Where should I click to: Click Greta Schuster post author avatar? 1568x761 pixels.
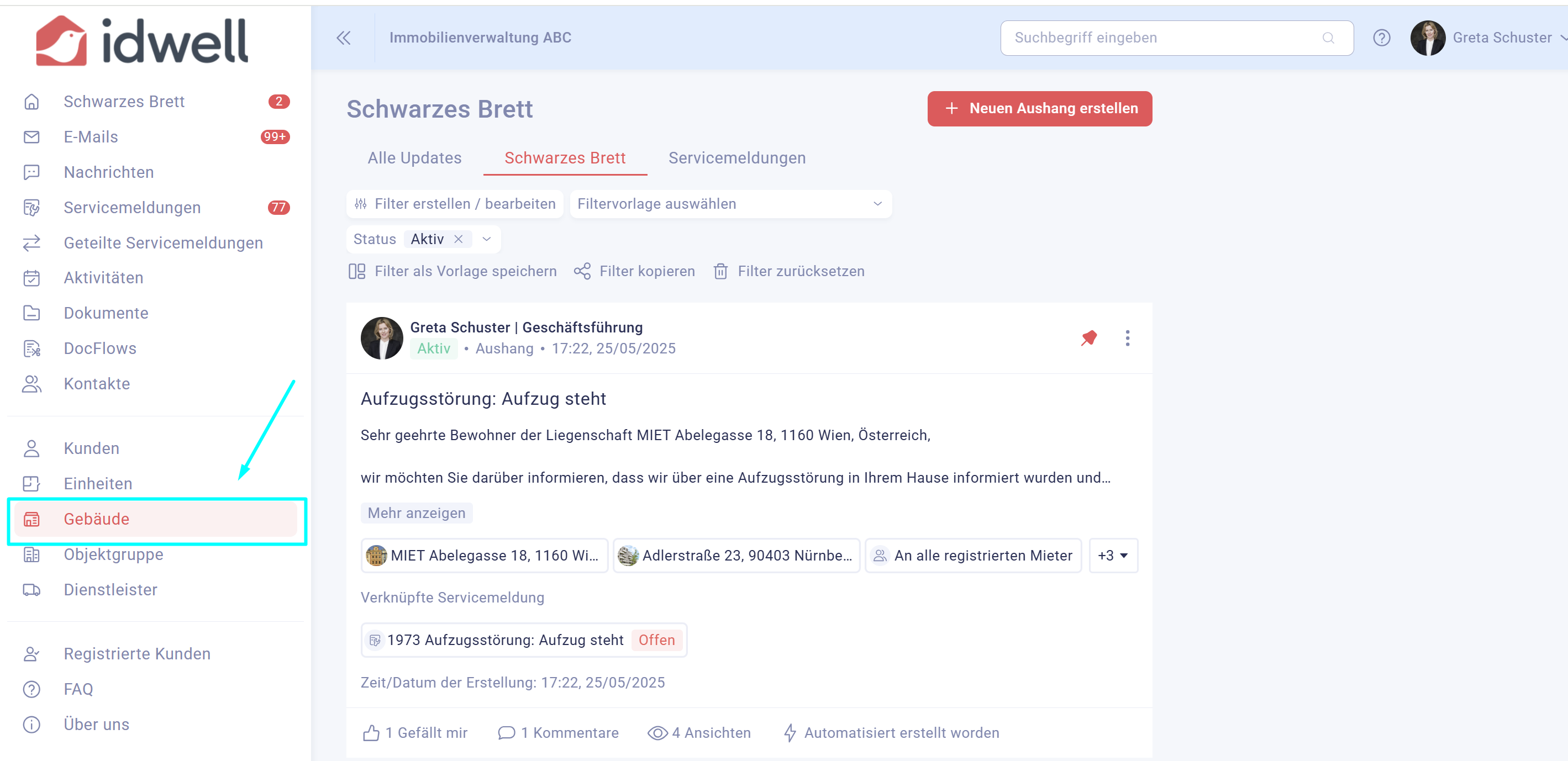[x=382, y=338]
